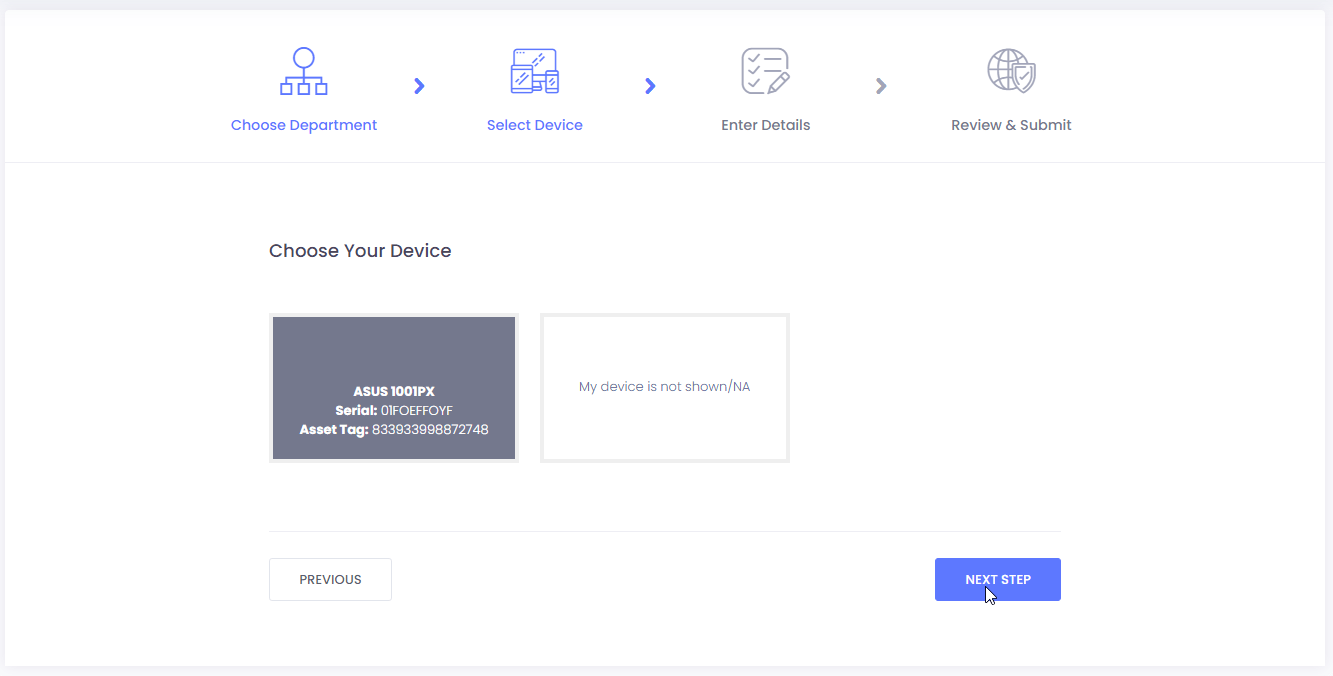Click the Enter Details checklist icon
The width and height of the screenshot is (1333, 676).
[765, 72]
